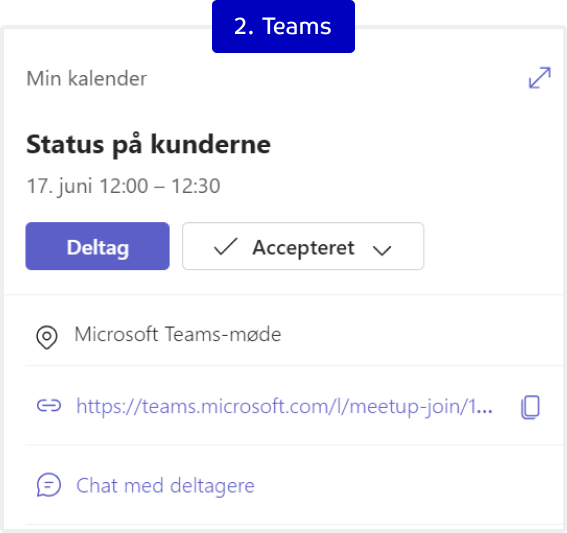Join the meeting with the Deltag button
Viewport: 567px width, 533px height.
pos(98,246)
